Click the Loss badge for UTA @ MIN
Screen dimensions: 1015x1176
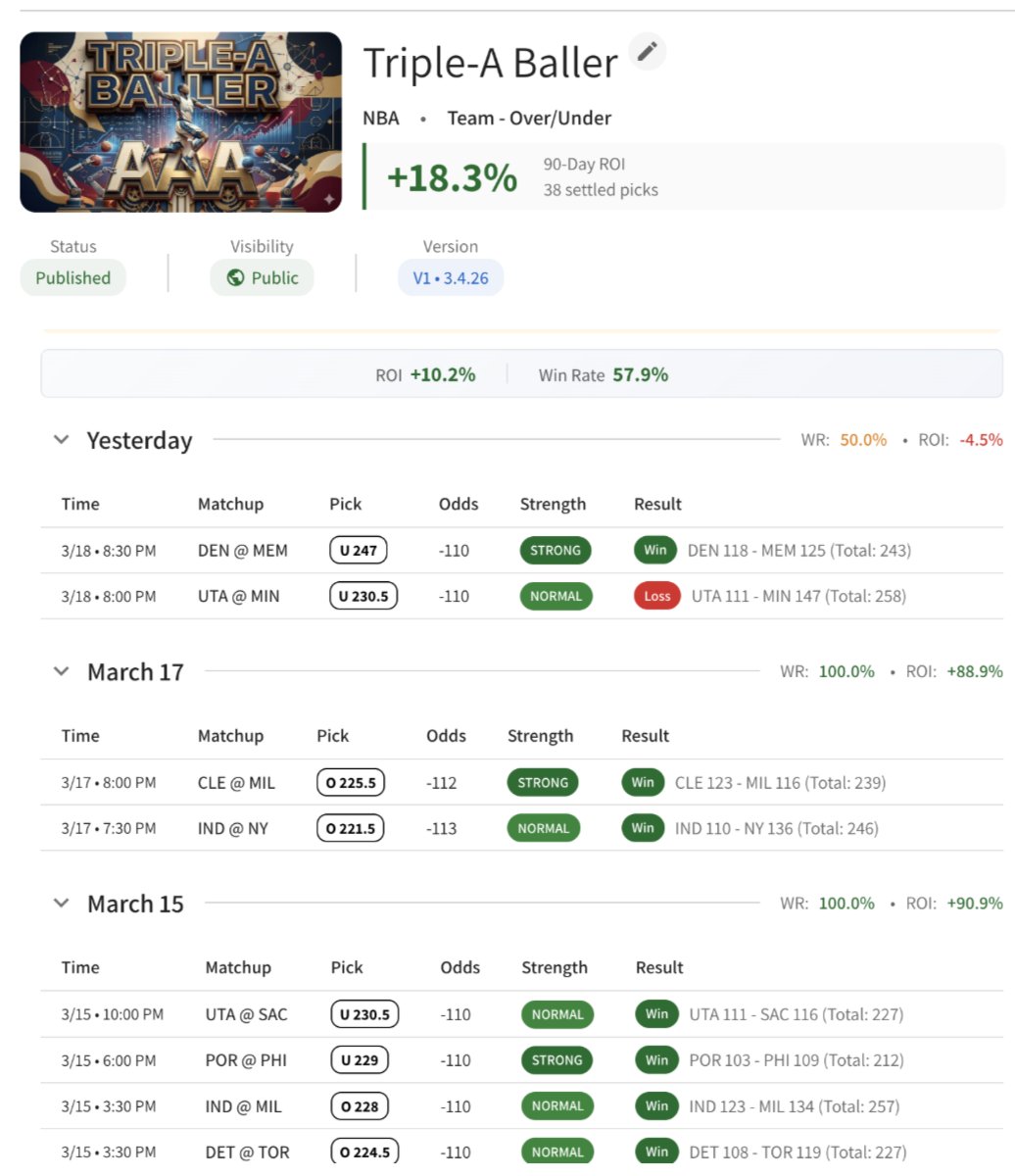pyautogui.click(x=657, y=596)
